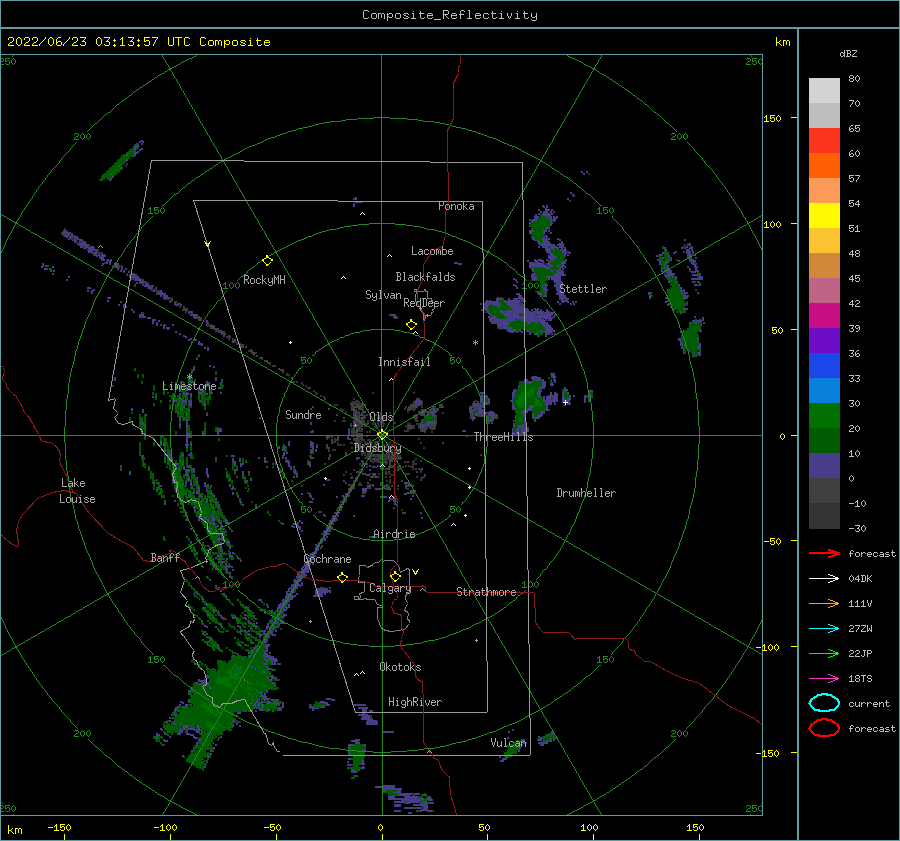This screenshot has width=900, height=841.
Task: Click the HighRiver town label
Action: [x=415, y=702]
